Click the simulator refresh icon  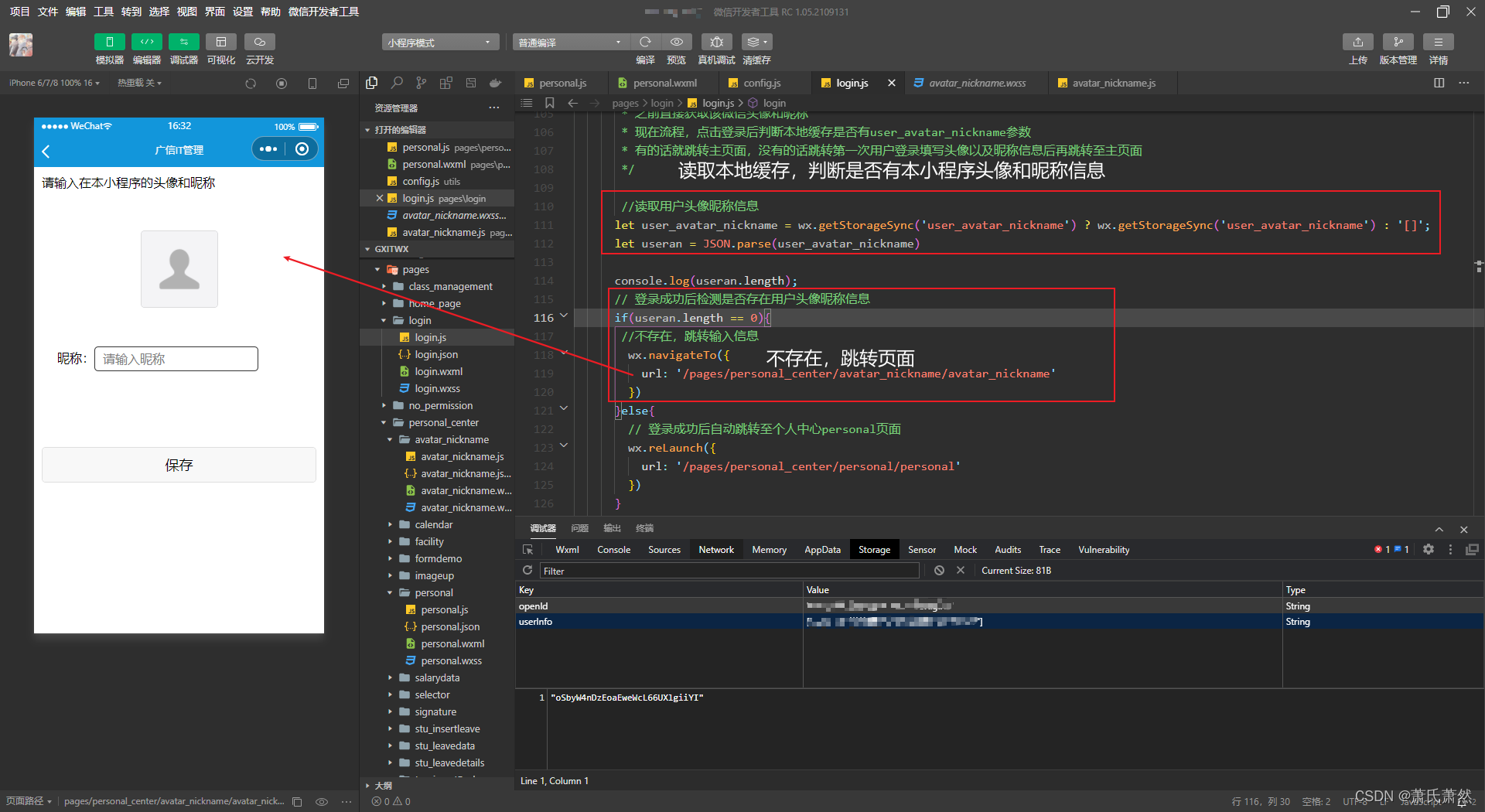[x=251, y=84]
